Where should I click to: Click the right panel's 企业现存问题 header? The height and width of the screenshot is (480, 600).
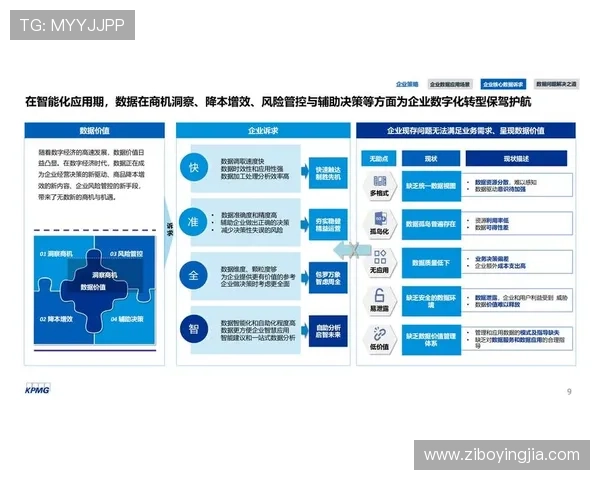(466, 131)
